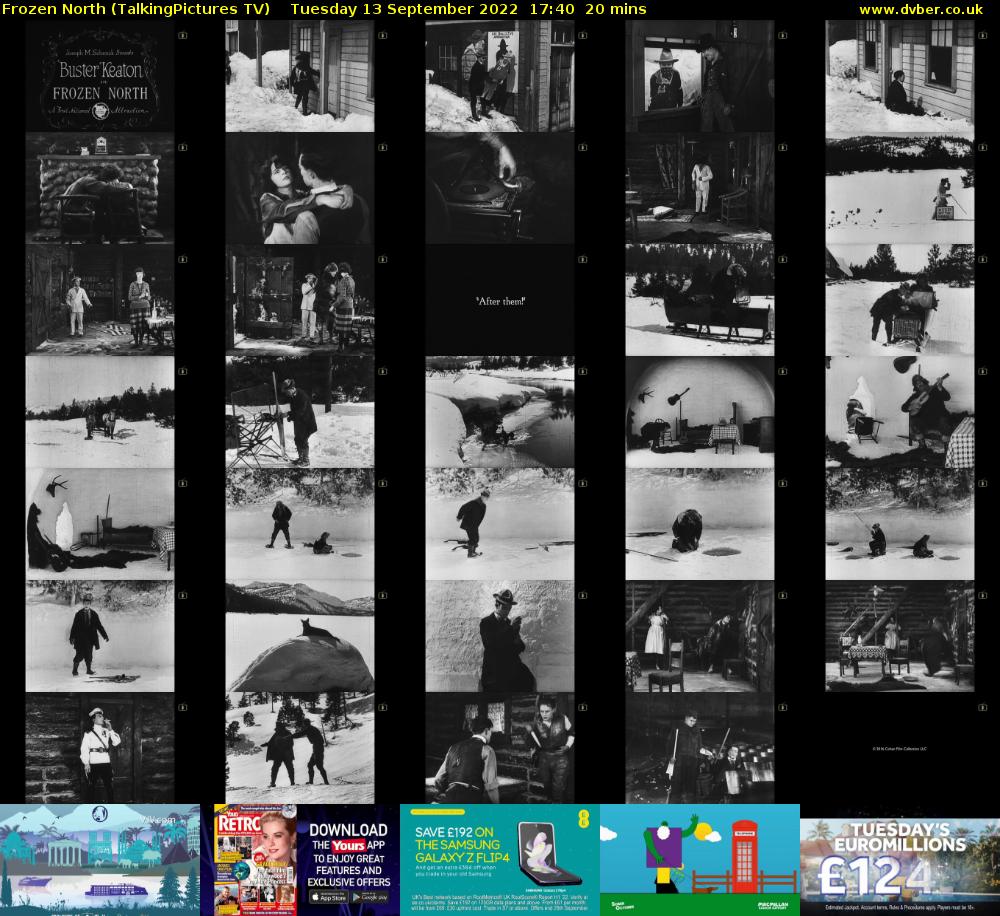Click the icon beside the violin player frame
This screenshot has width=1000, height=916.
click(x=783, y=707)
